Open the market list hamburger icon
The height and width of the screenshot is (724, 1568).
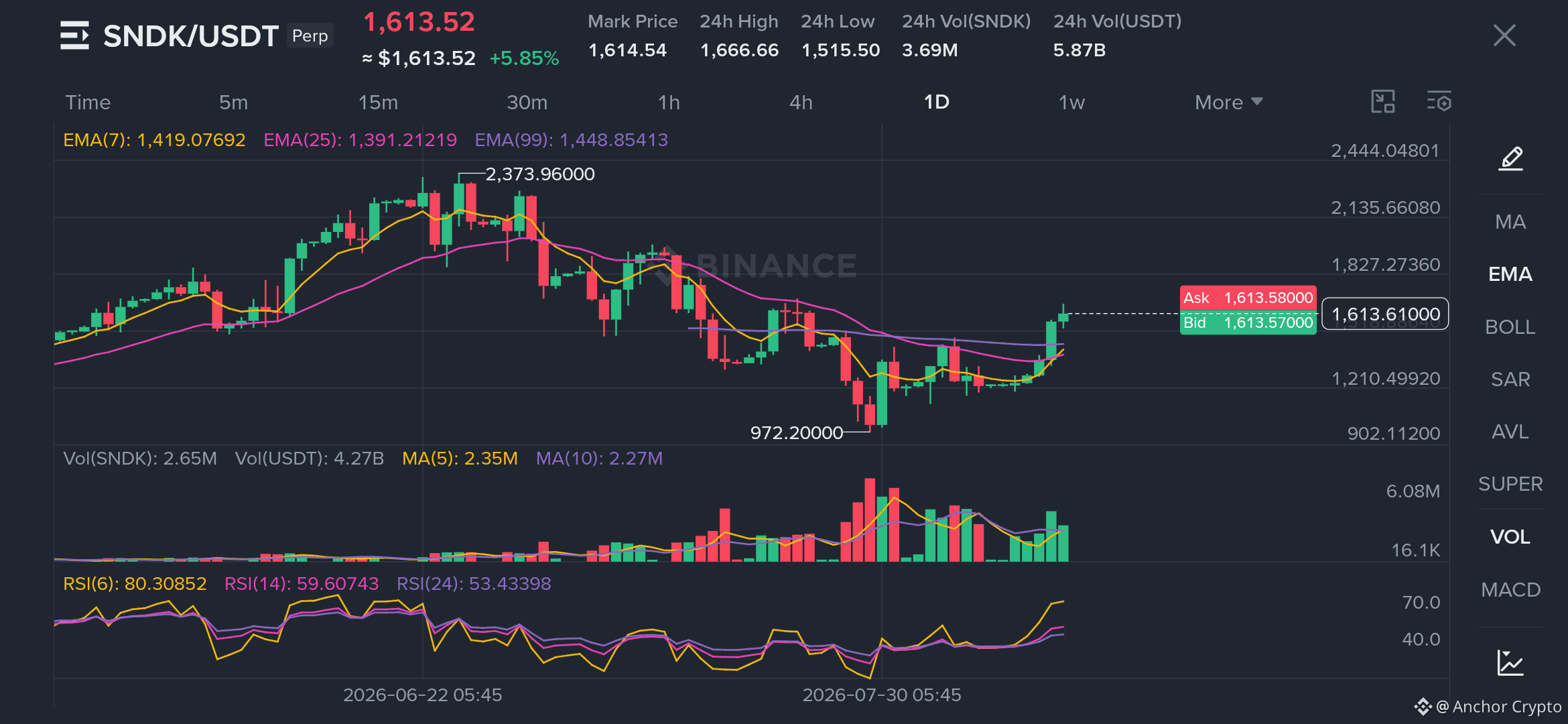74,36
